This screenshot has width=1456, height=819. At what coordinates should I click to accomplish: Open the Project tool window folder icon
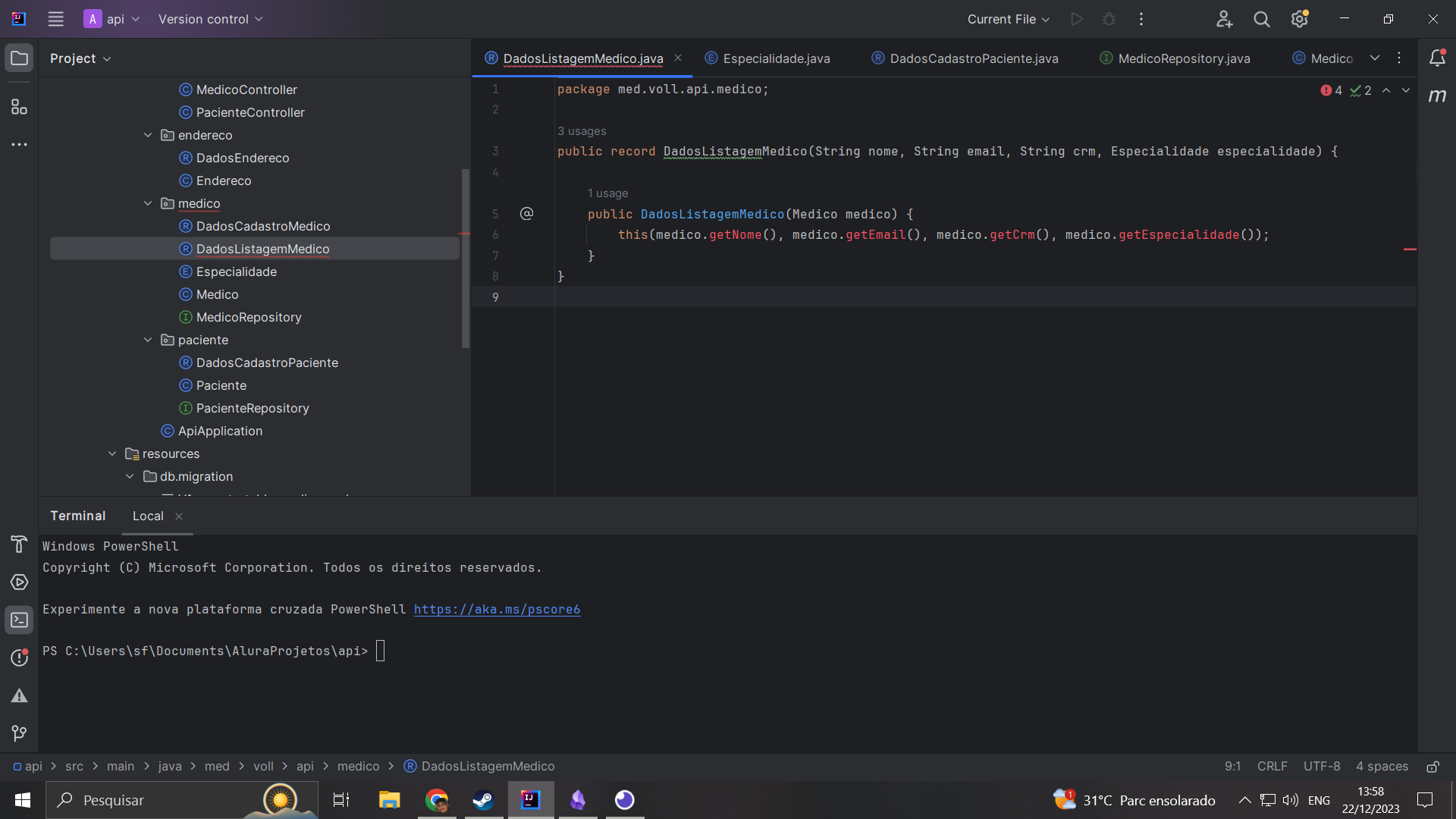19,58
